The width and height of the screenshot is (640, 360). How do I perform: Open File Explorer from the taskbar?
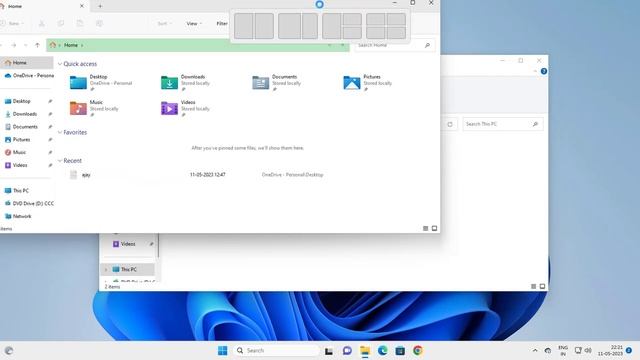click(x=365, y=351)
